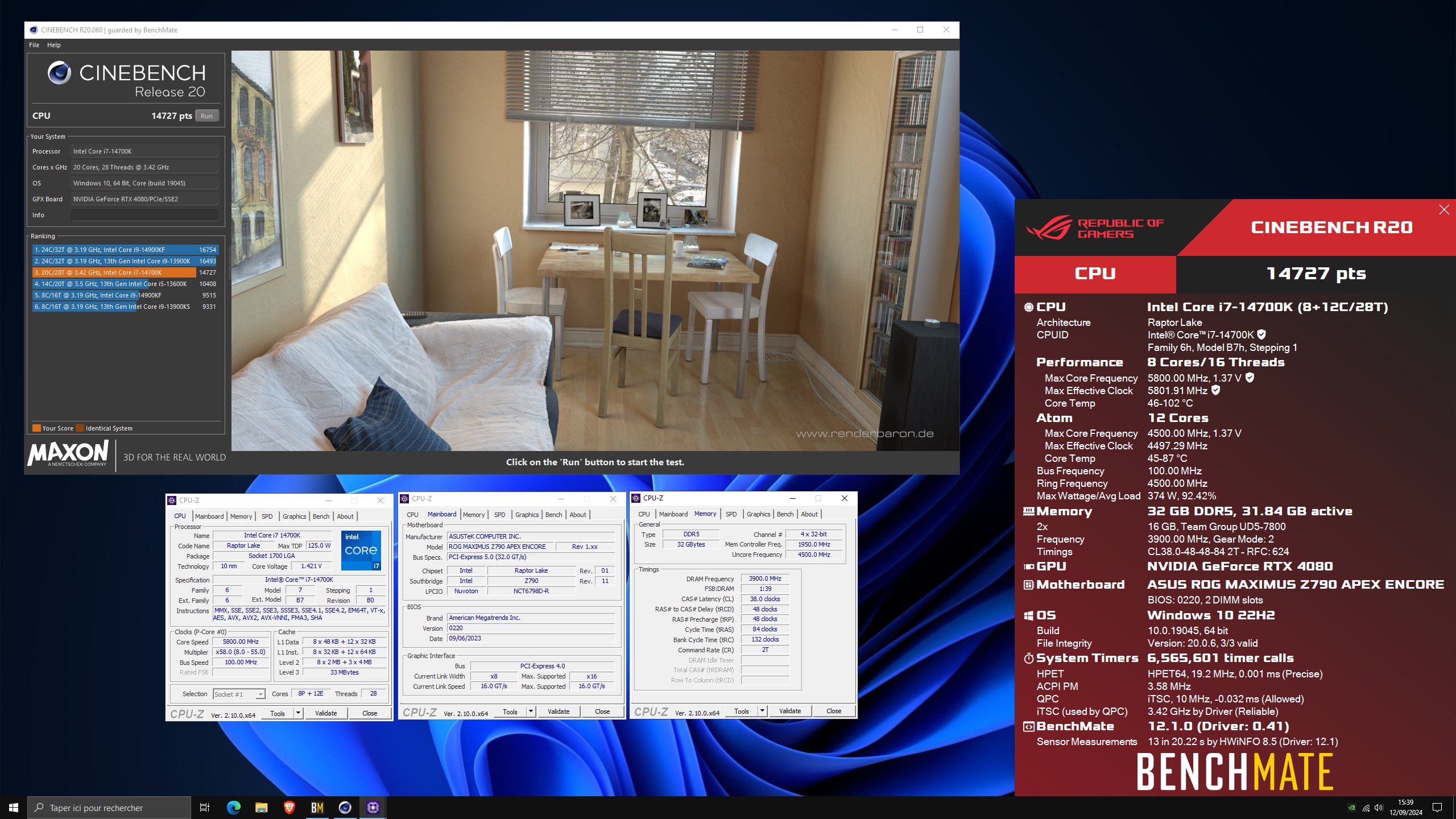The width and height of the screenshot is (1456, 819).
Task: Click the CPU-Z title icon in right window
Action: pos(636,498)
